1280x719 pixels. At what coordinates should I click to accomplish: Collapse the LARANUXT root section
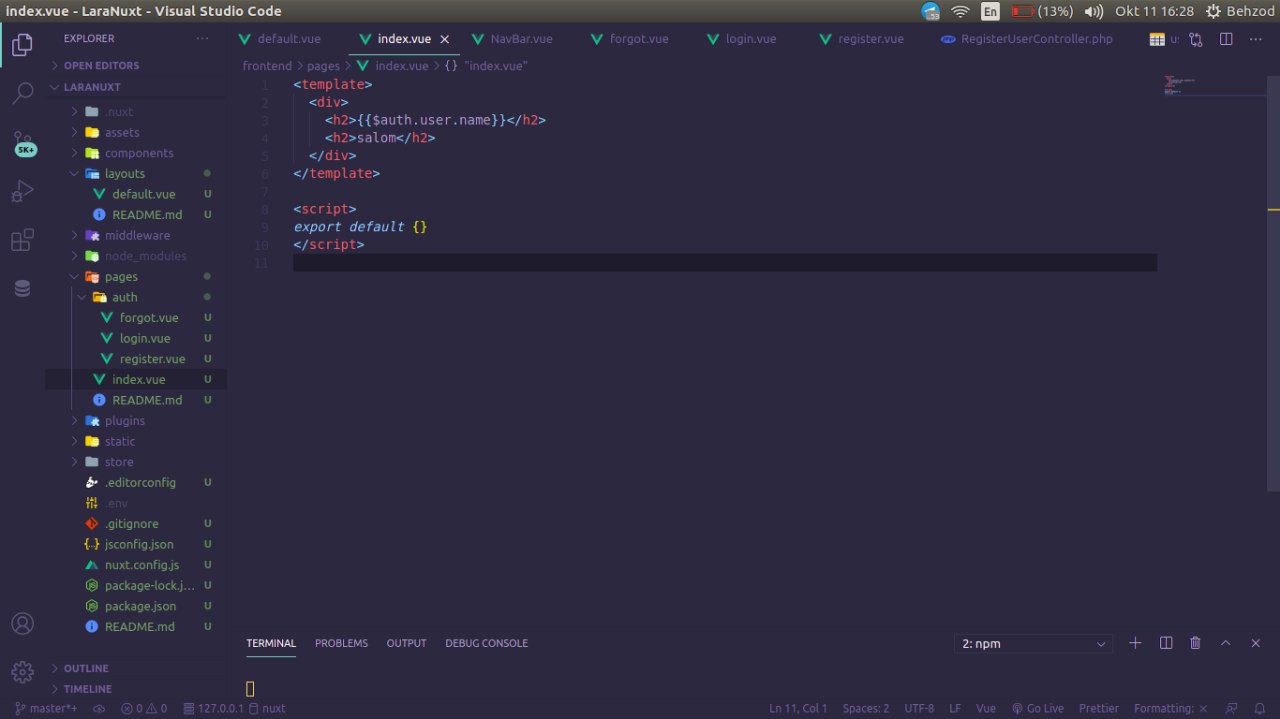135,87
